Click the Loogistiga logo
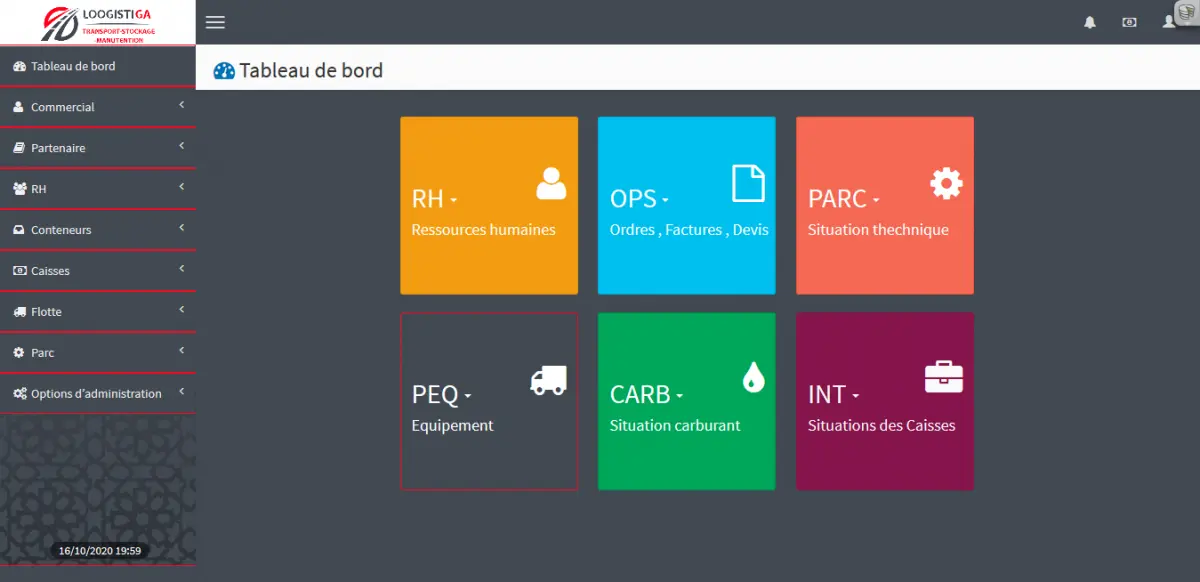The image size is (1200, 582). tap(97, 22)
